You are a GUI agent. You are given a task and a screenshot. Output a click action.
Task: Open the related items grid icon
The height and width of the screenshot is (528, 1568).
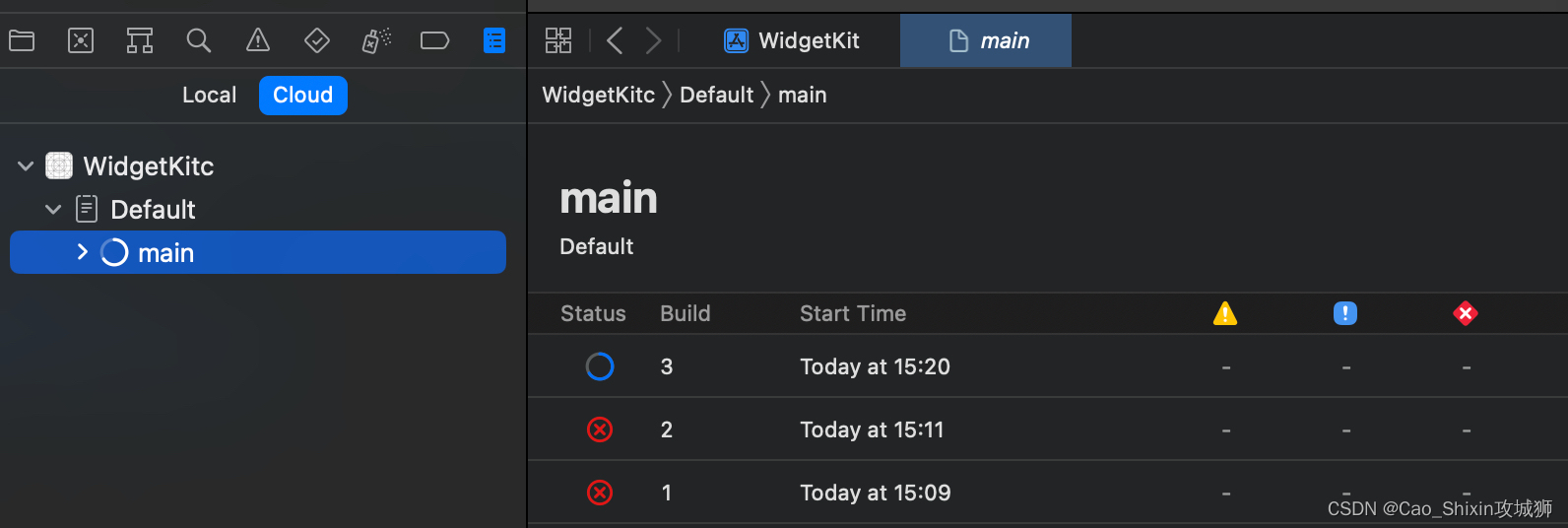[x=558, y=40]
